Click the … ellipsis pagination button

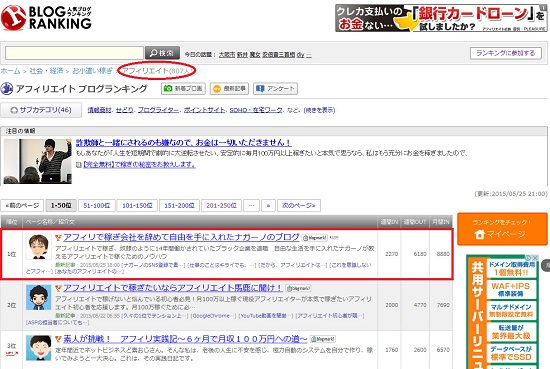251,206
